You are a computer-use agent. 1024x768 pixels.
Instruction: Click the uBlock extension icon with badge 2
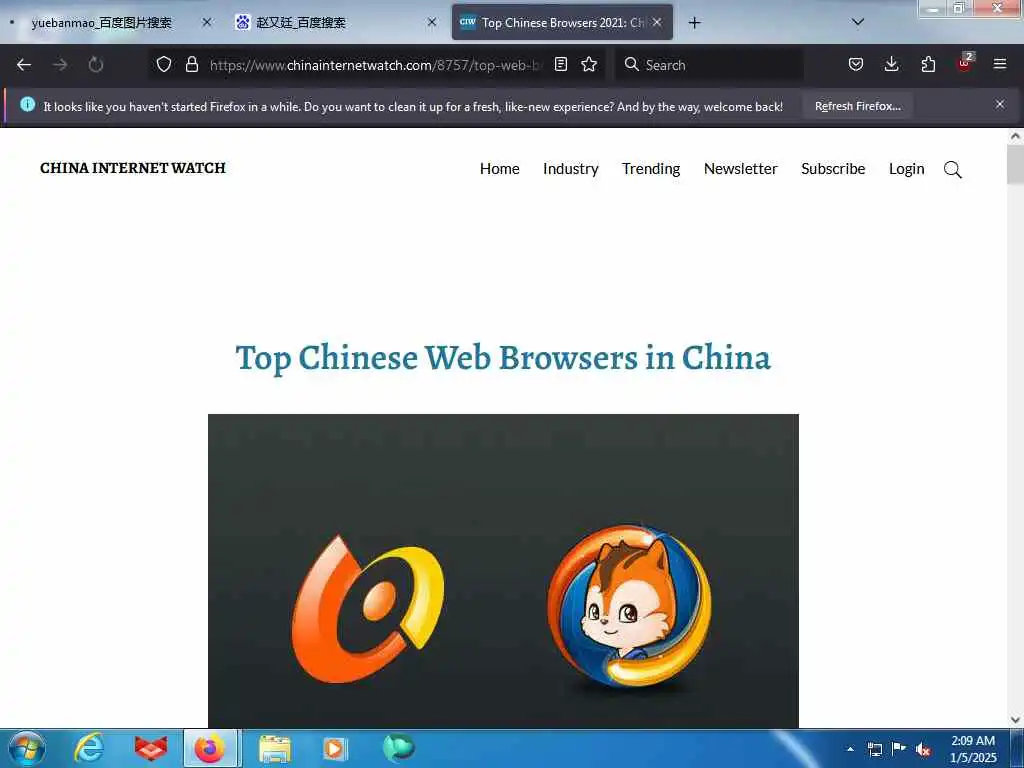(965, 63)
